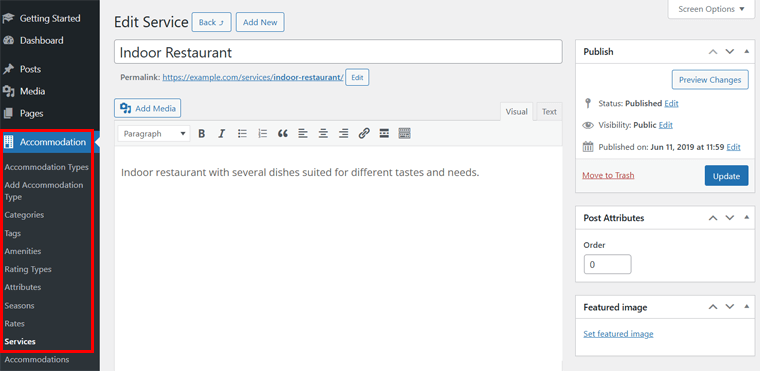Toggle Italic formatting in editor toolbar
Image resolution: width=760 pixels, height=371 pixels.
(x=222, y=134)
